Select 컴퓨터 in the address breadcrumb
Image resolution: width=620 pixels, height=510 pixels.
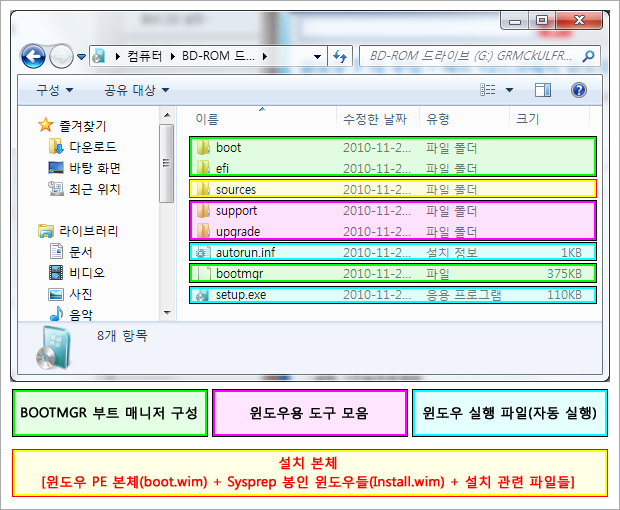pos(145,56)
